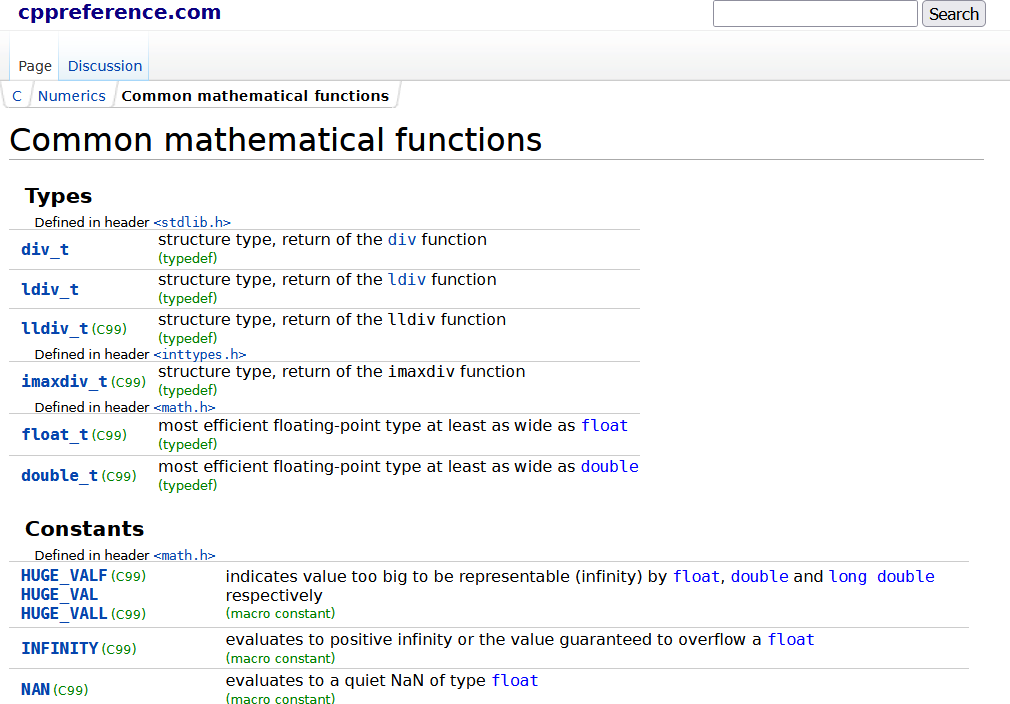Go to C breadcrumb link
Screen dimensions: 1010x704
click(x=17, y=96)
